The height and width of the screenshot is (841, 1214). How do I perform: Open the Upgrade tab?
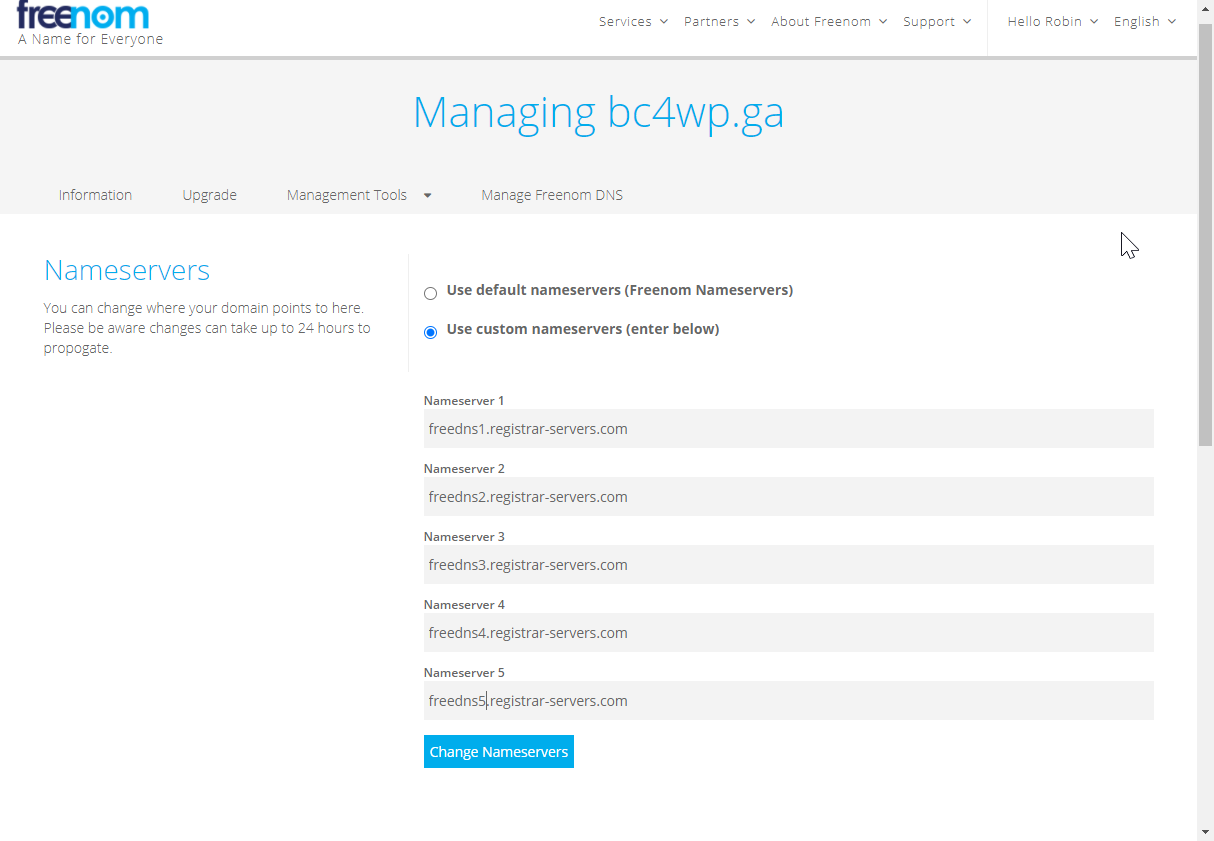tap(209, 195)
